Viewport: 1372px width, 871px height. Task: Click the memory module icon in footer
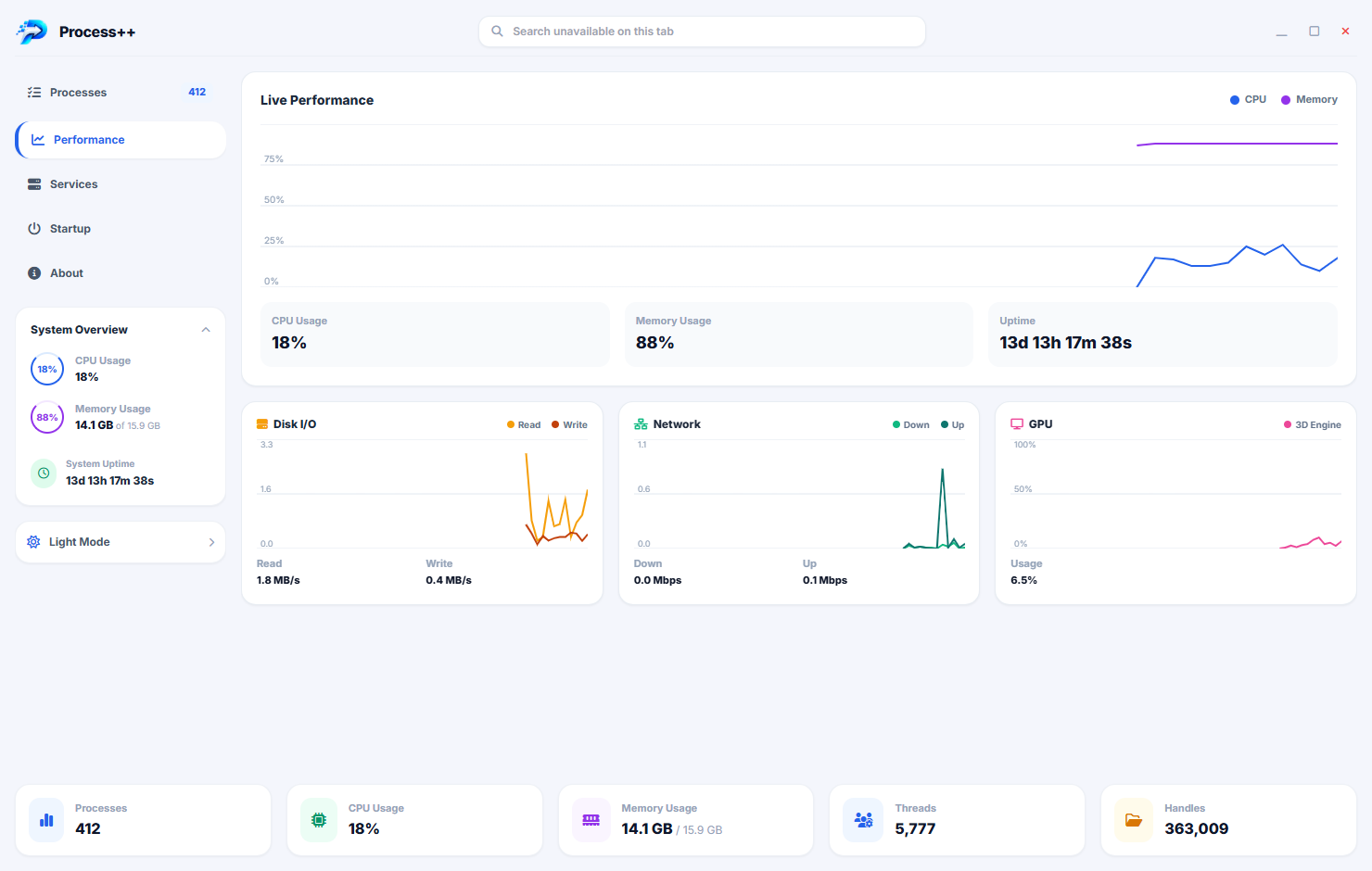591,820
